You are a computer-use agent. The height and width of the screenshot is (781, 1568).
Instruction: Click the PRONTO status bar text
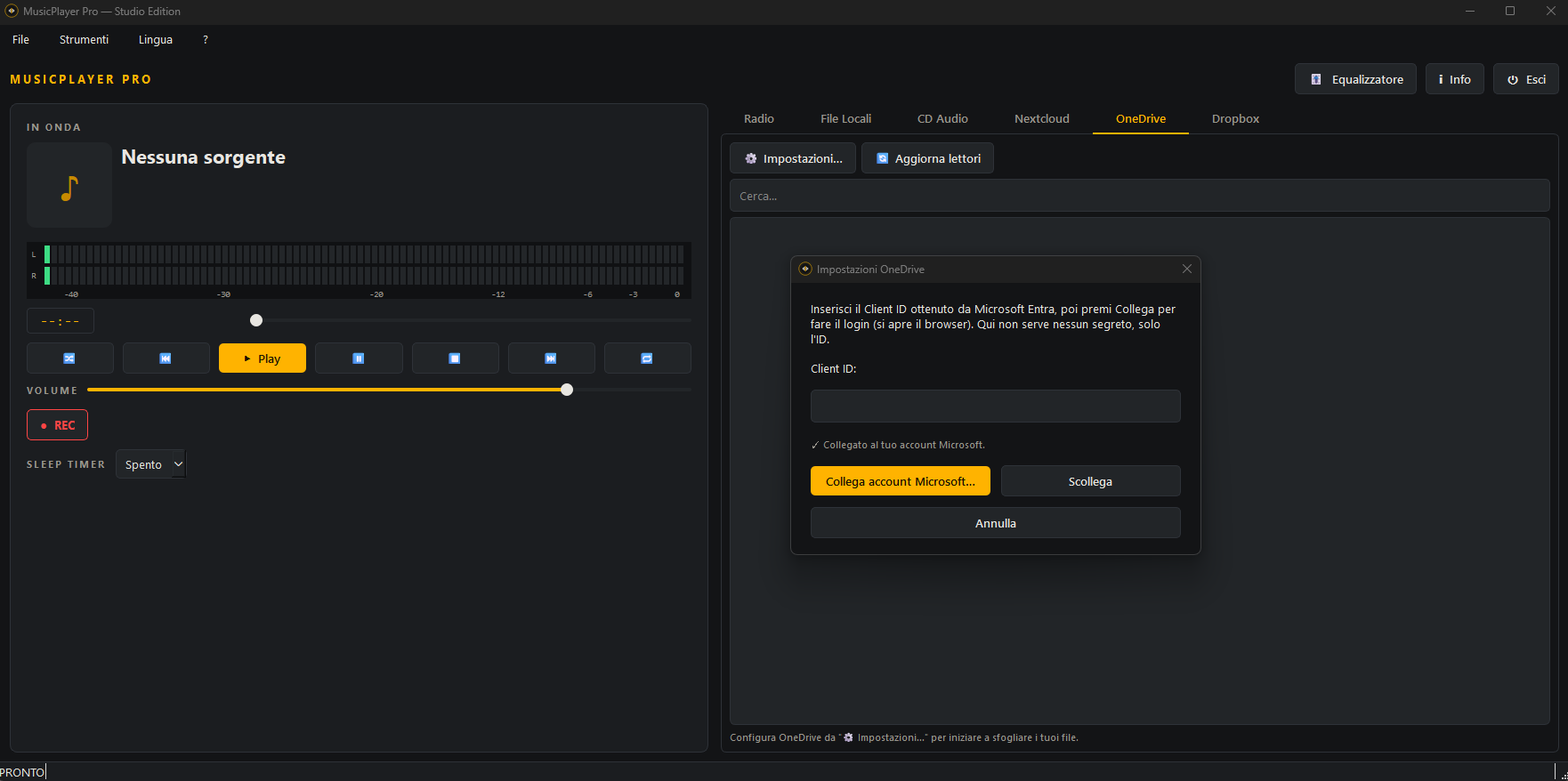pos(22,772)
